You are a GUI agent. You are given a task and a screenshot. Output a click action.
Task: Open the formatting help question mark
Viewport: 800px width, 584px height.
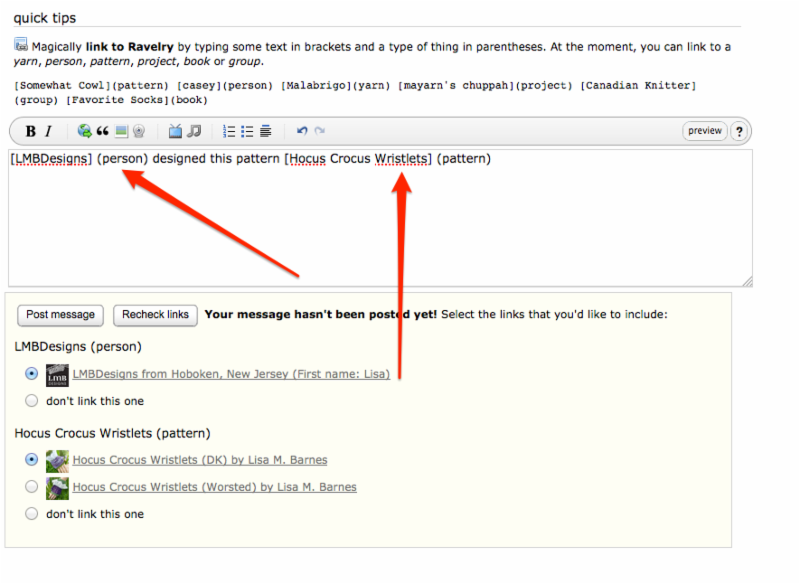(x=739, y=131)
